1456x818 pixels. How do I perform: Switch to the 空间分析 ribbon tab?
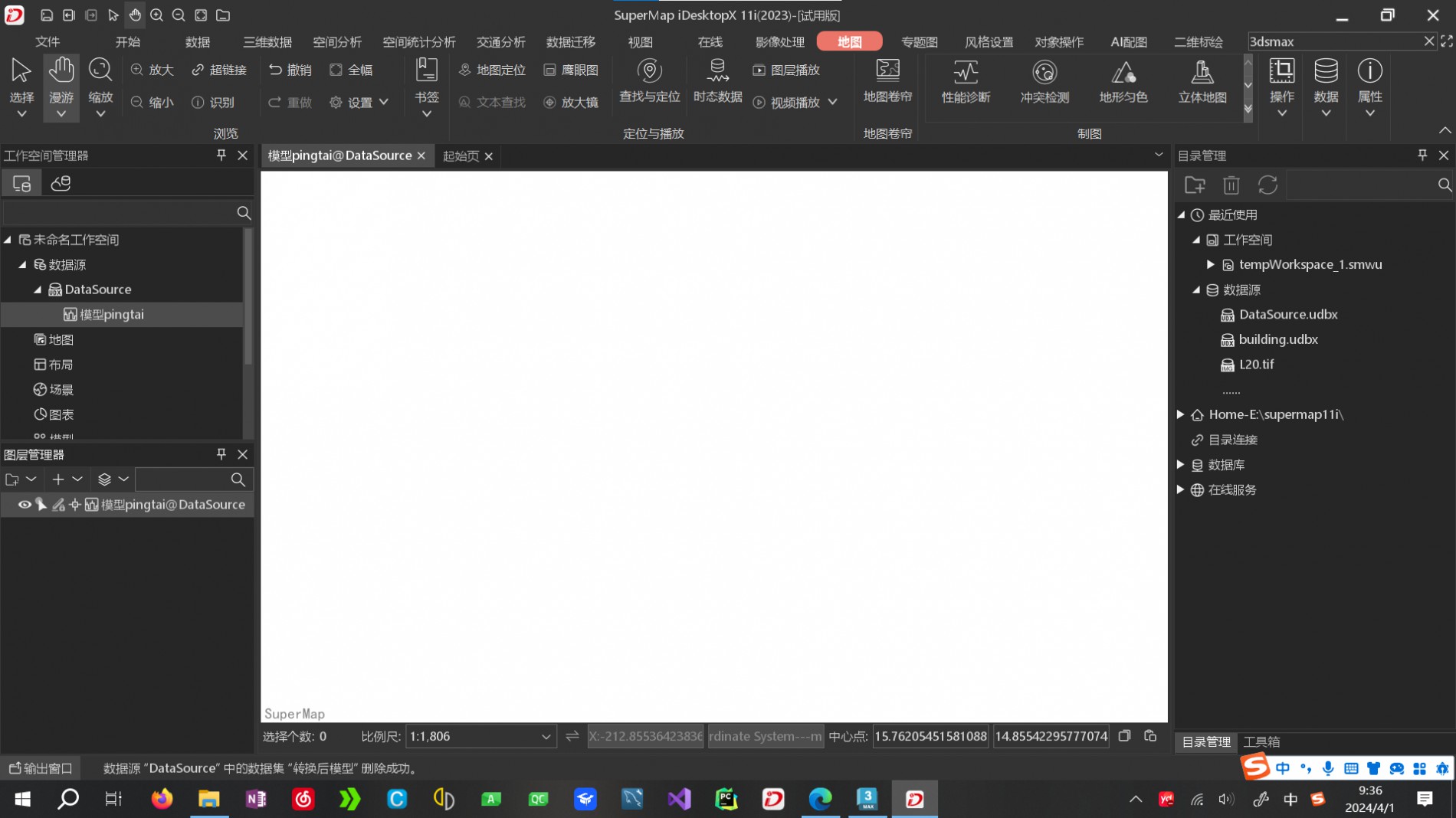337,41
